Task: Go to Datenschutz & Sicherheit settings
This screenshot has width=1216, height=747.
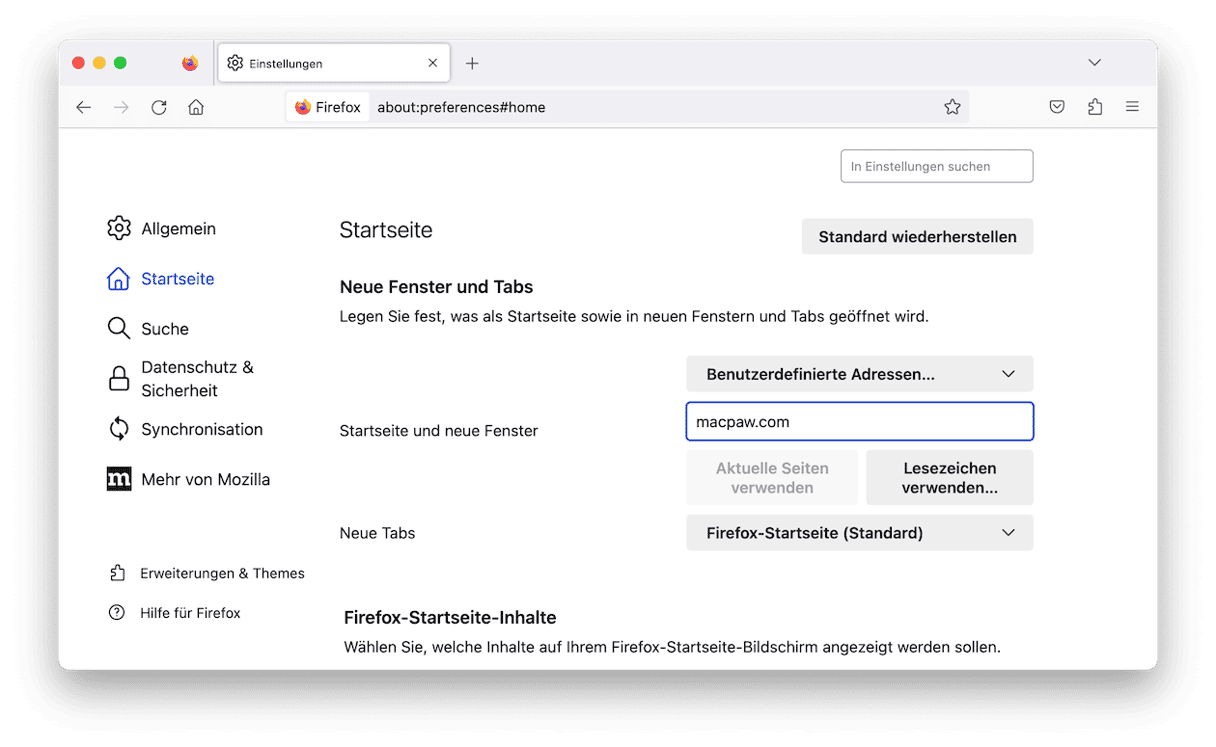Action: (x=181, y=379)
